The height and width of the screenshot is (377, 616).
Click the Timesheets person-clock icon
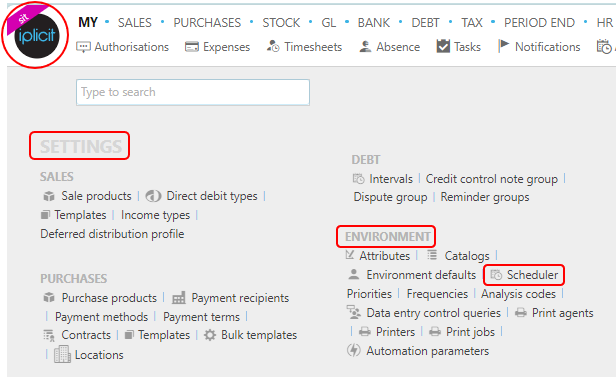273,46
